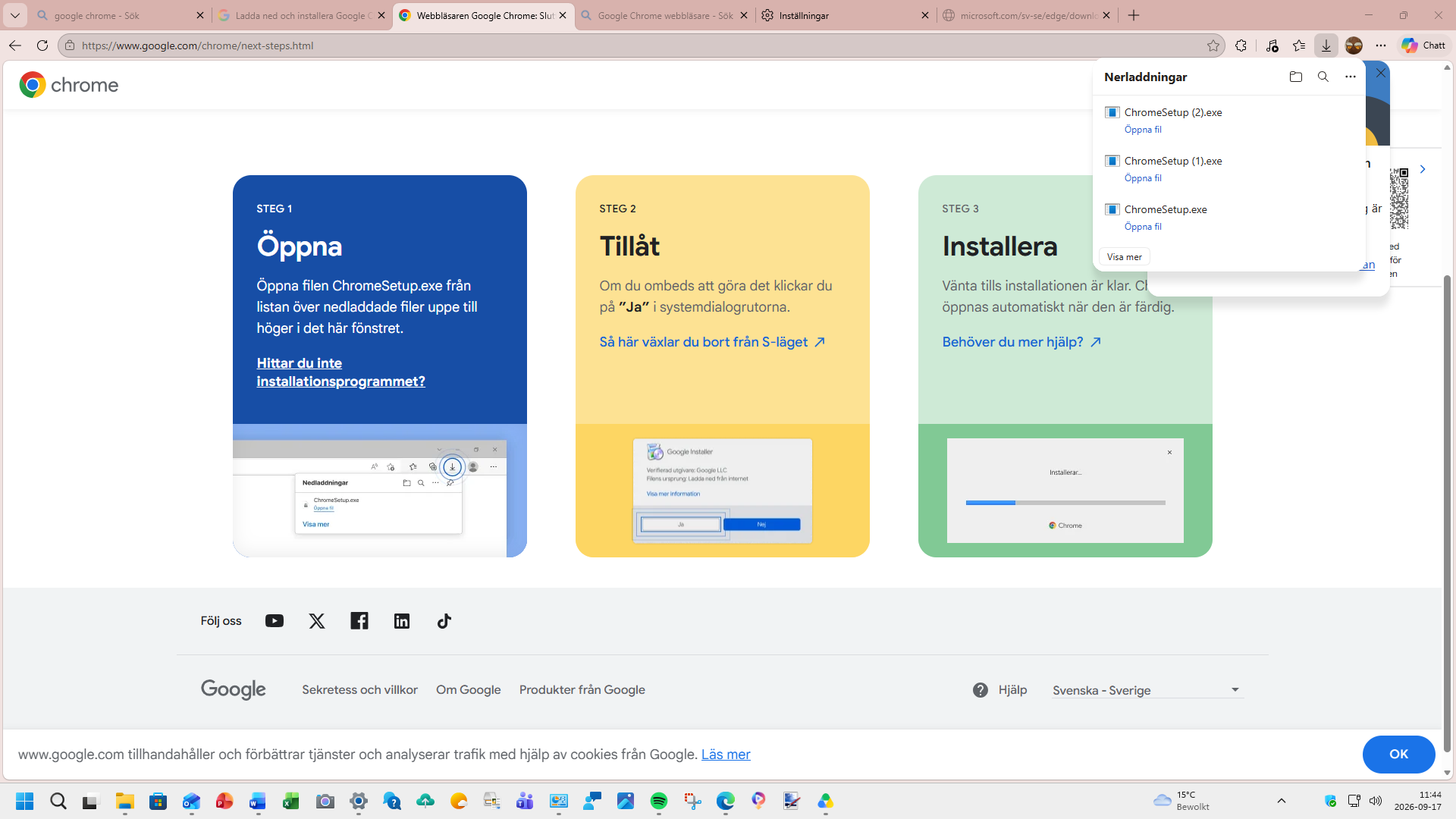Go back to previous page
The image size is (1456, 819).
coord(15,45)
